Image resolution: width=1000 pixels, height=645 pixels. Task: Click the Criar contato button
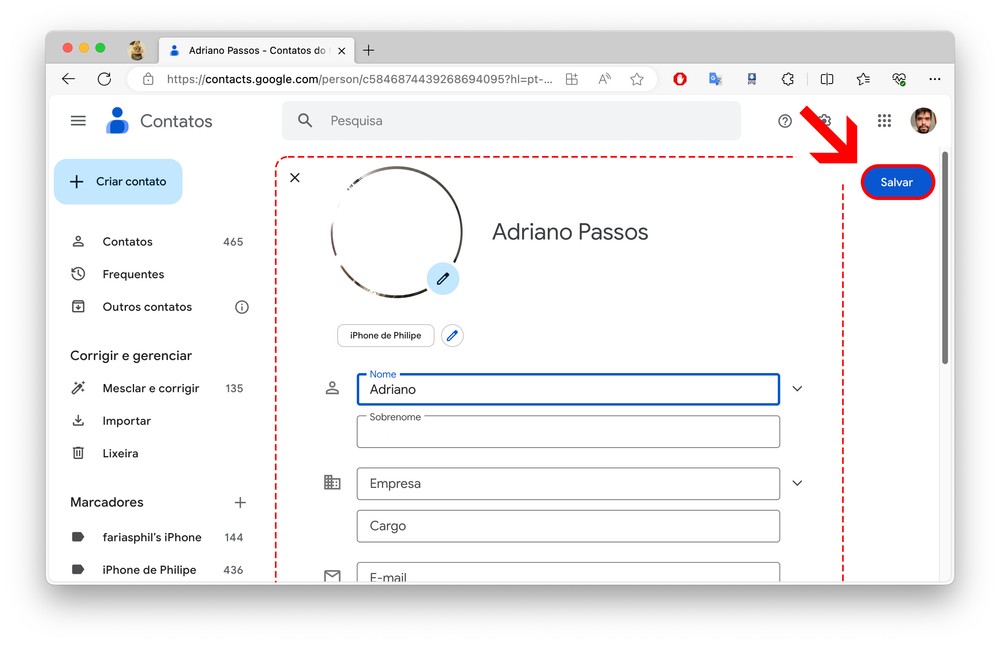tap(118, 182)
